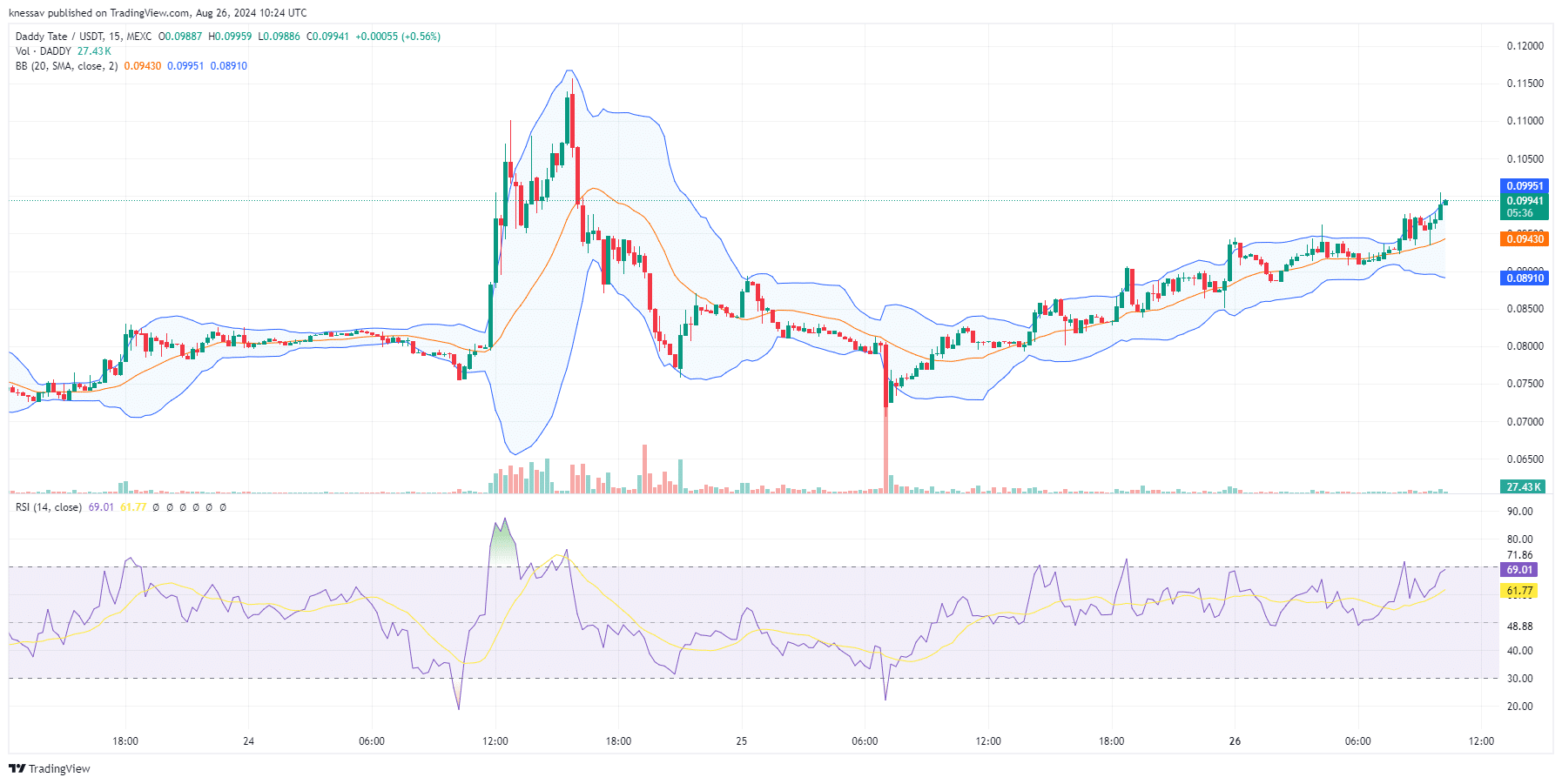Viewport: 1562px width, 784px height.
Task: Click the 0.11500 price axis label
Action: click(1525, 84)
